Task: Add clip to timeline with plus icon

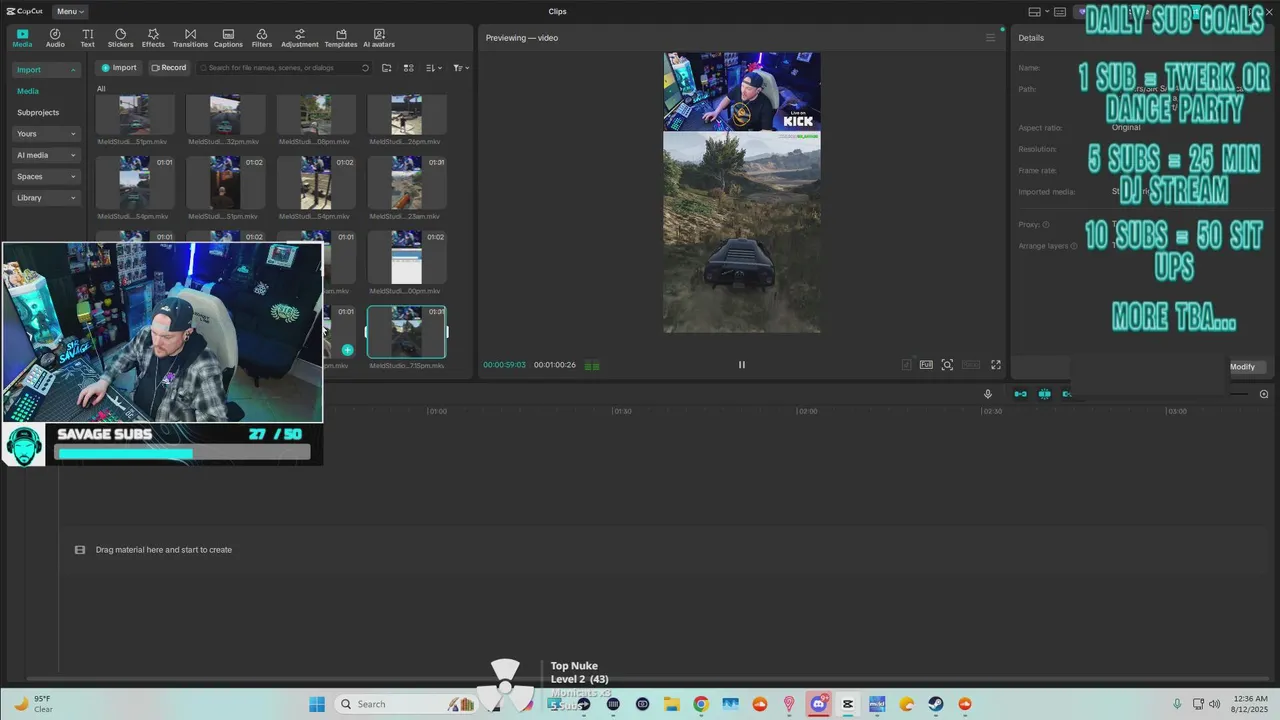Action: point(347,350)
